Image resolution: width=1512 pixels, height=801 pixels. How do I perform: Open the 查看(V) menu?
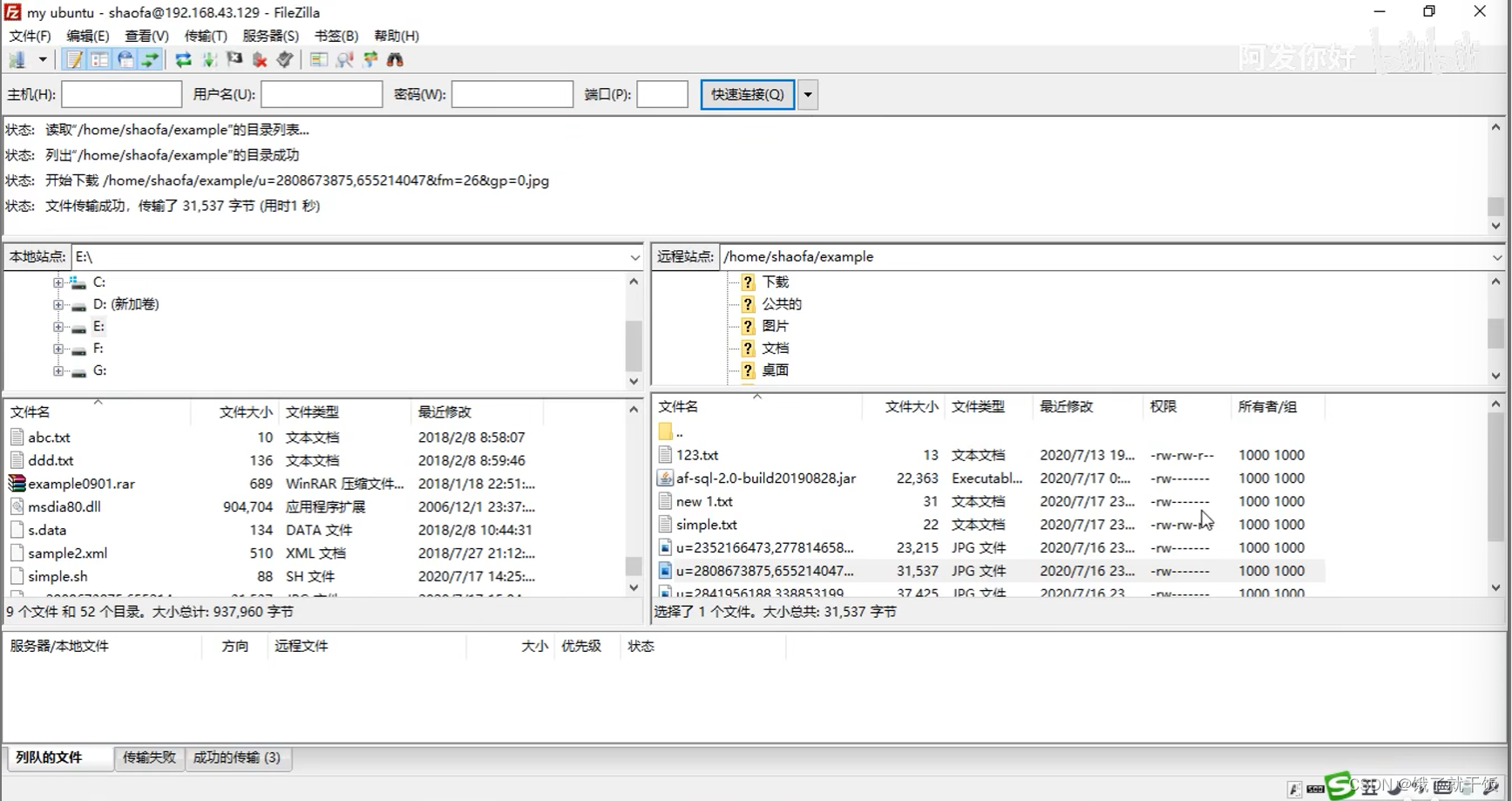(x=146, y=36)
